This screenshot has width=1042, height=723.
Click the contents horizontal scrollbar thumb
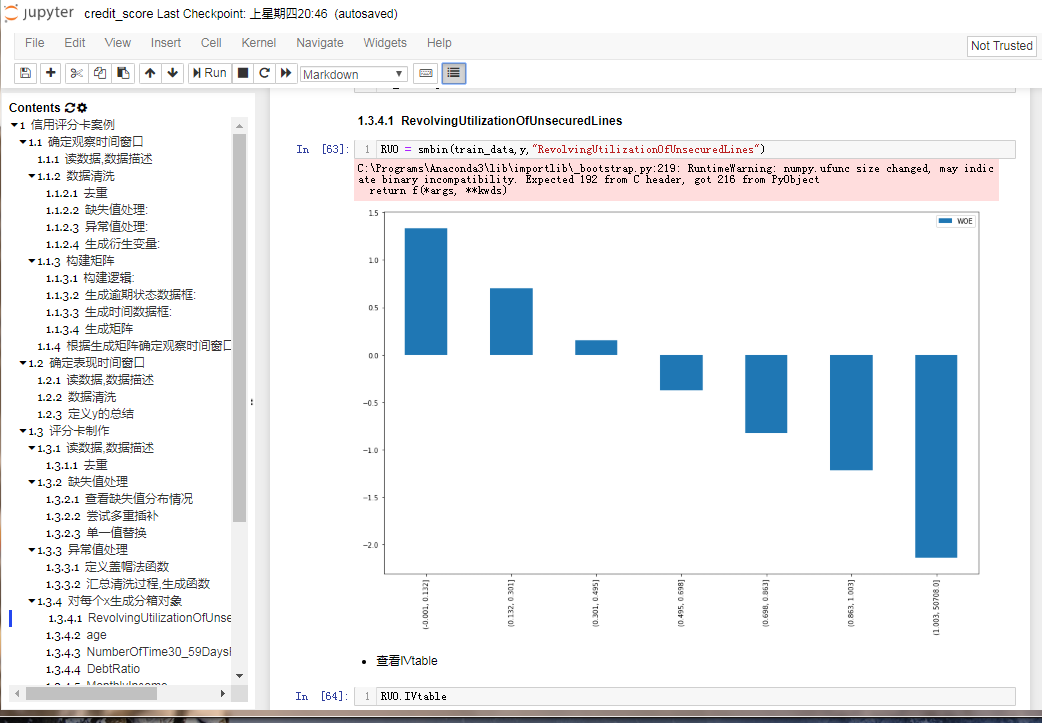pos(91,694)
